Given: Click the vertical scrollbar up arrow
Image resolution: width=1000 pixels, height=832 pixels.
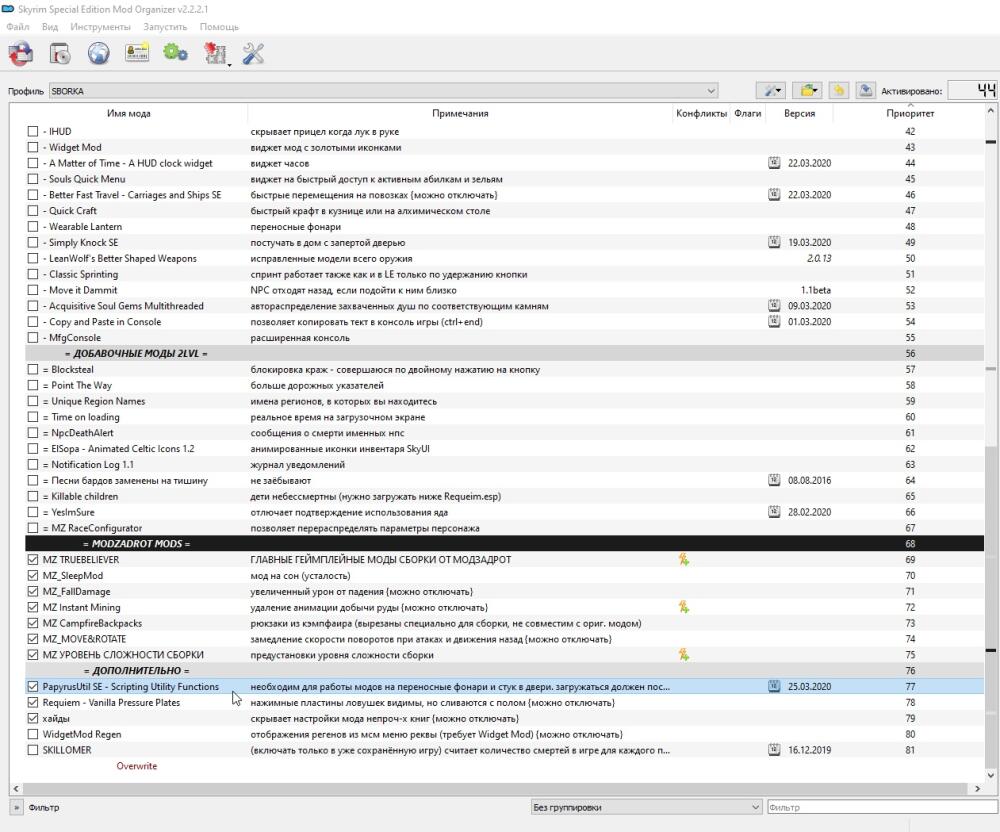Looking at the screenshot, I should (990, 111).
